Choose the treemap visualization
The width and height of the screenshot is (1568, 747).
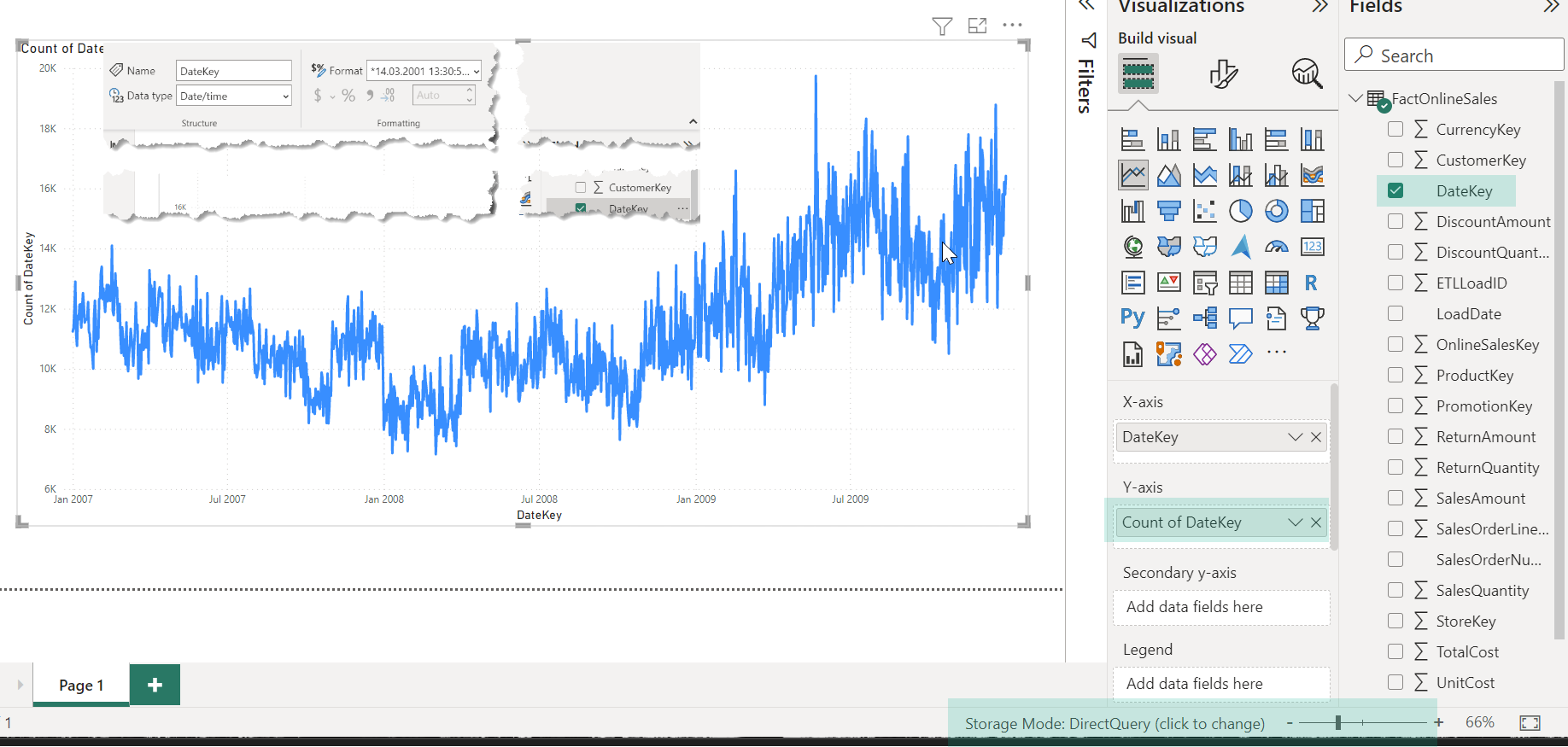[1313, 211]
